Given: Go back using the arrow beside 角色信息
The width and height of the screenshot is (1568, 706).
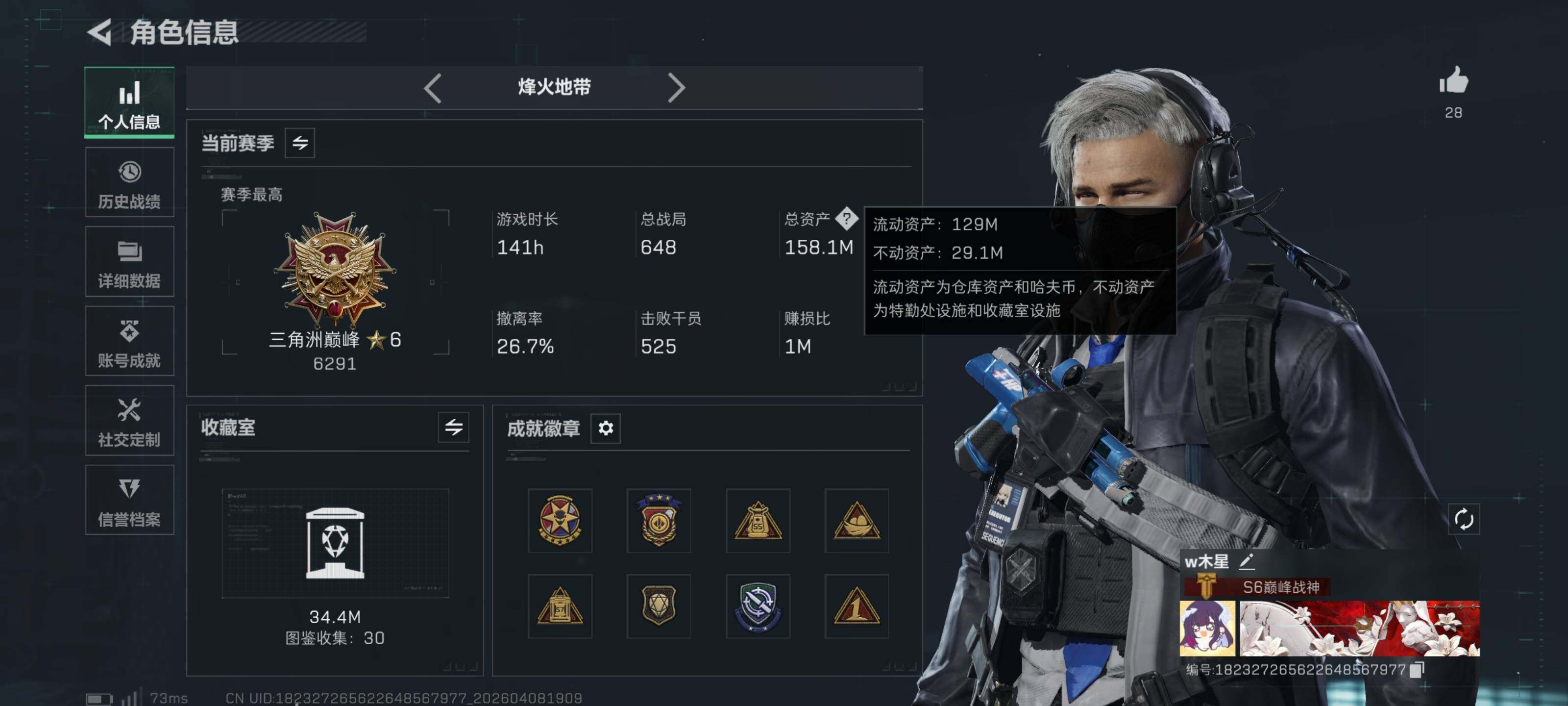Looking at the screenshot, I should click(x=100, y=32).
